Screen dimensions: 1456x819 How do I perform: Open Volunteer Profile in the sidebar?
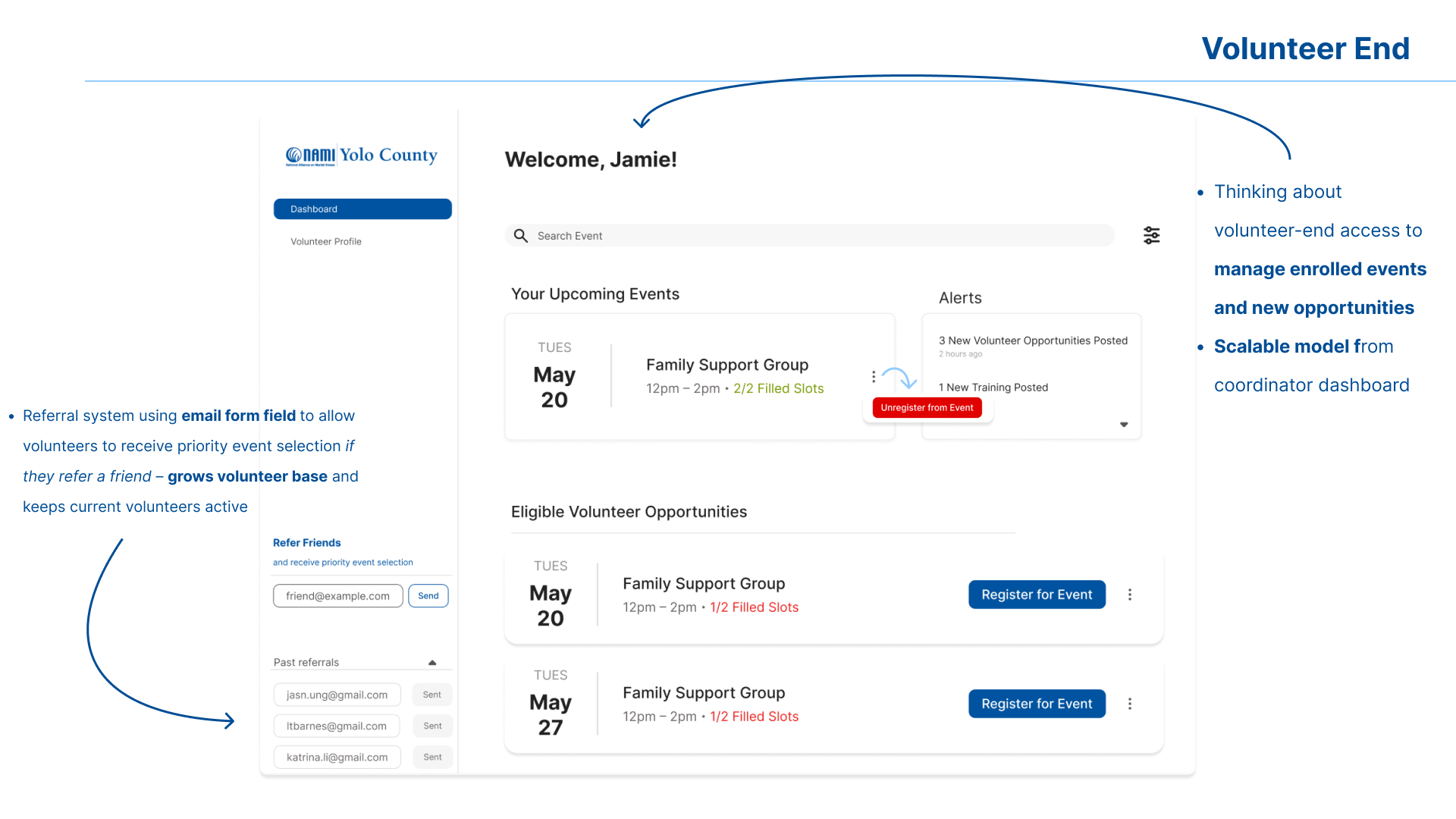(x=326, y=242)
